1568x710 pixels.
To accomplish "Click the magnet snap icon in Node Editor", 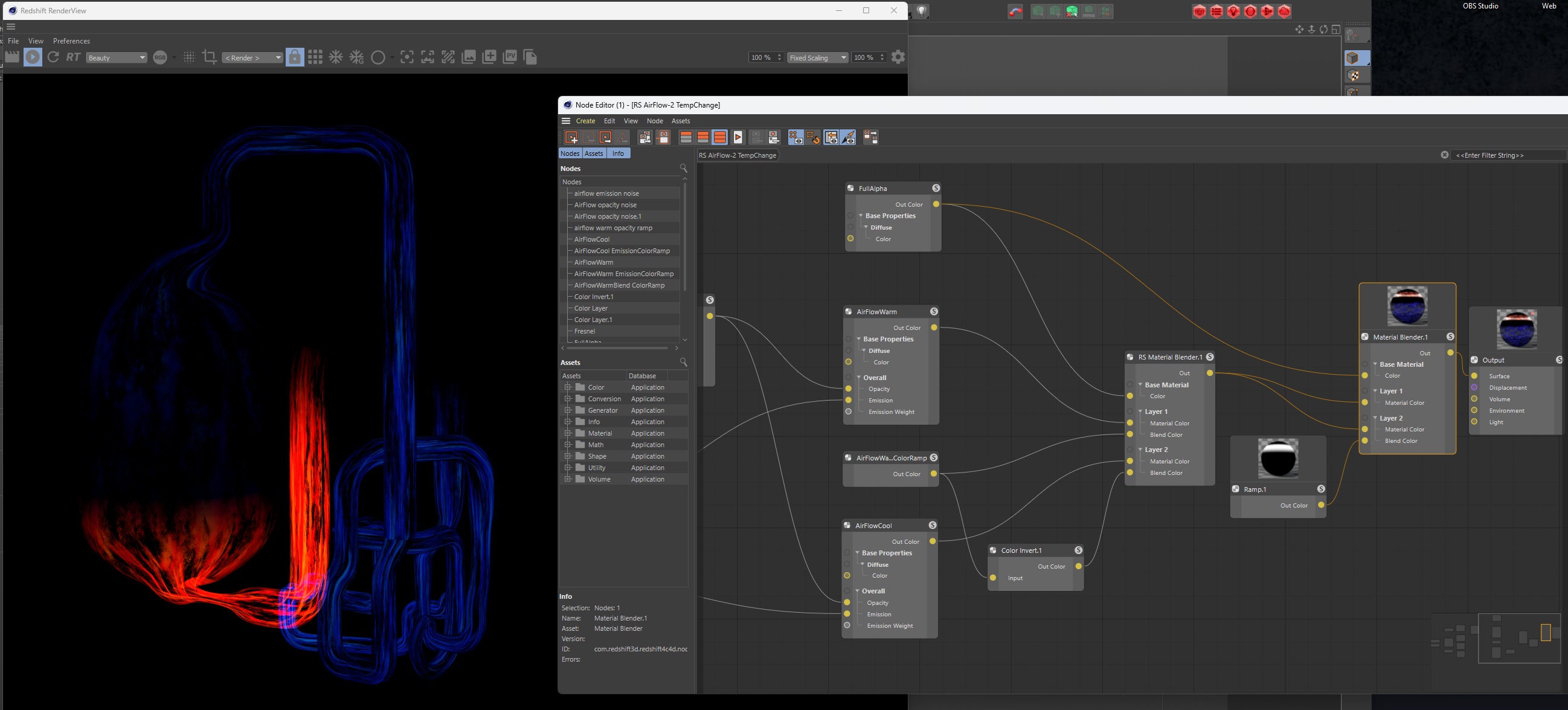I will [x=813, y=138].
